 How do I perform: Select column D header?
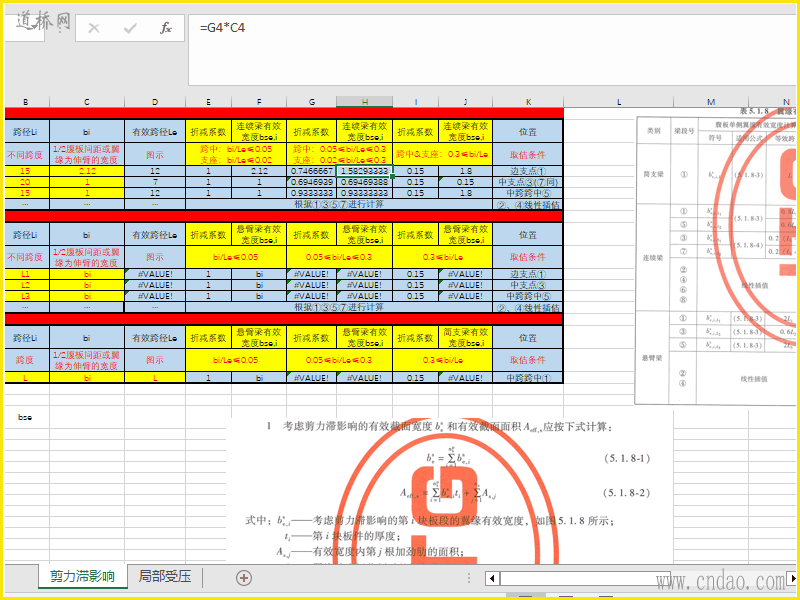point(155,102)
